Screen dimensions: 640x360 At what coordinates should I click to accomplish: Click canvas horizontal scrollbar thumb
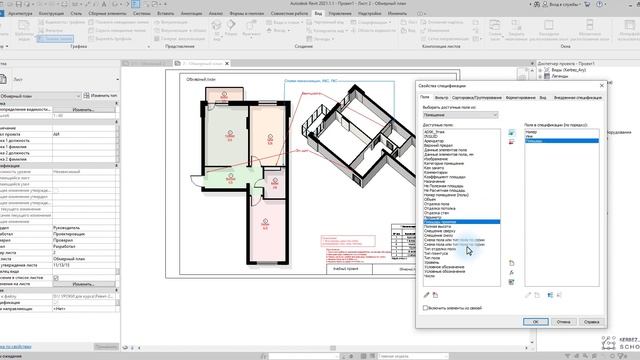(x=333, y=348)
